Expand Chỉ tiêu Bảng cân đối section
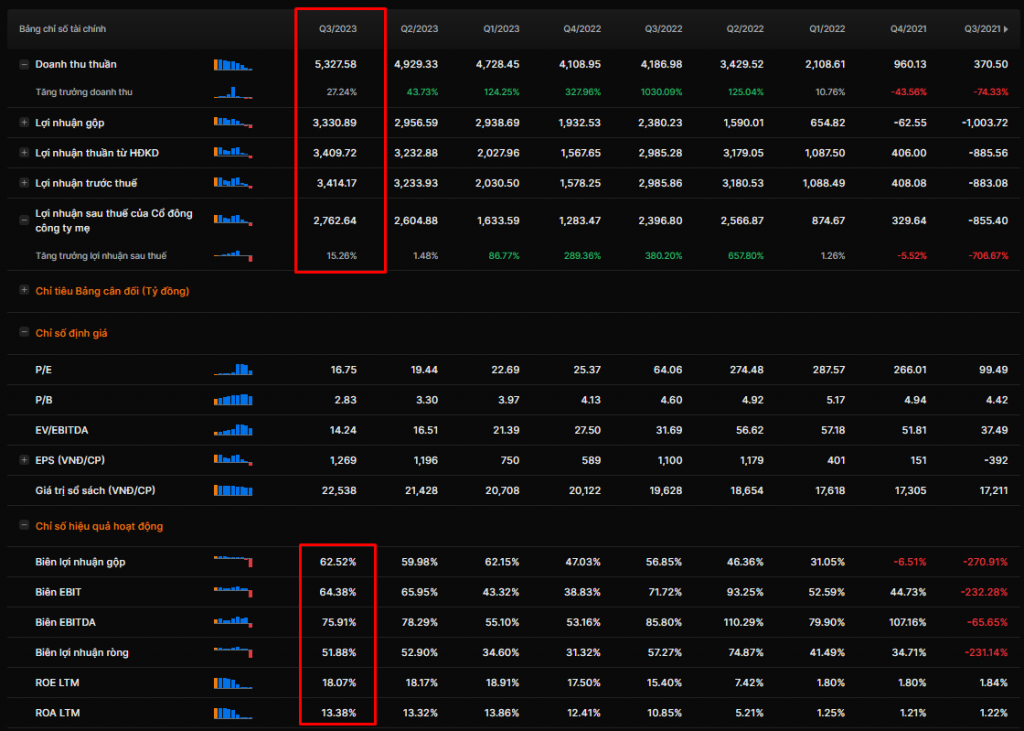The image size is (1024, 731). click(x=23, y=291)
